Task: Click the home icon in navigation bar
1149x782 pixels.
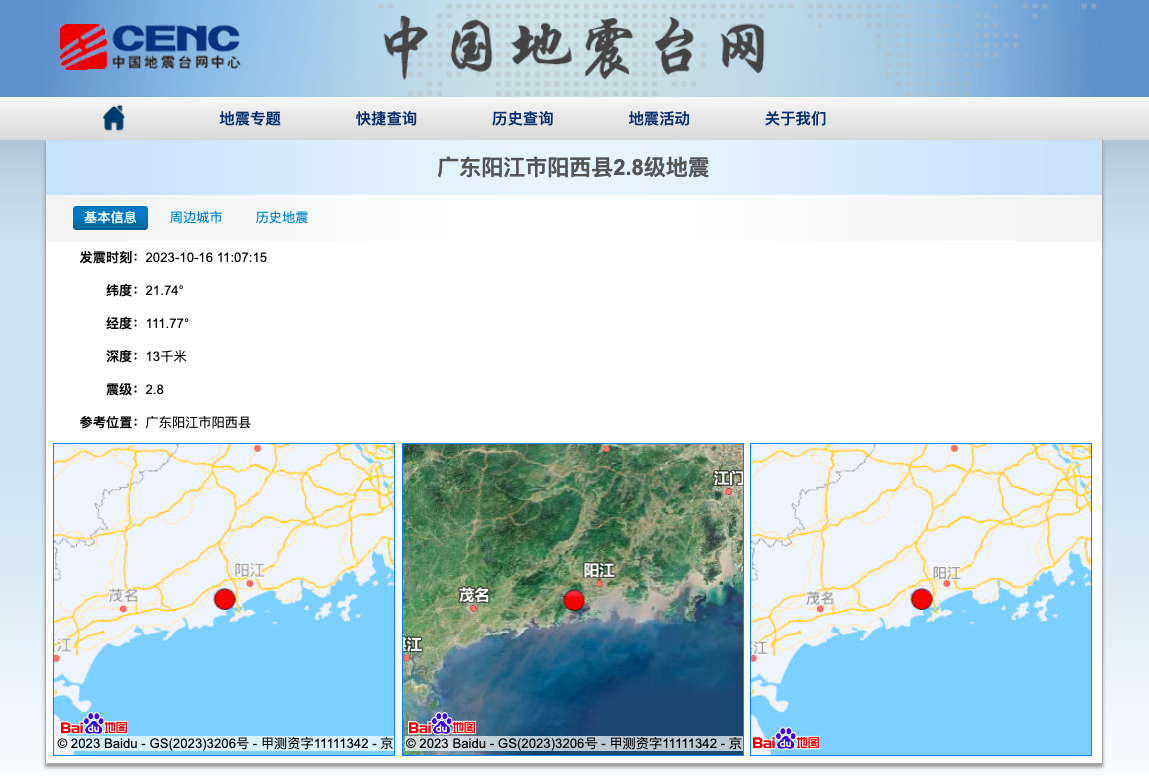Action: pos(114,118)
